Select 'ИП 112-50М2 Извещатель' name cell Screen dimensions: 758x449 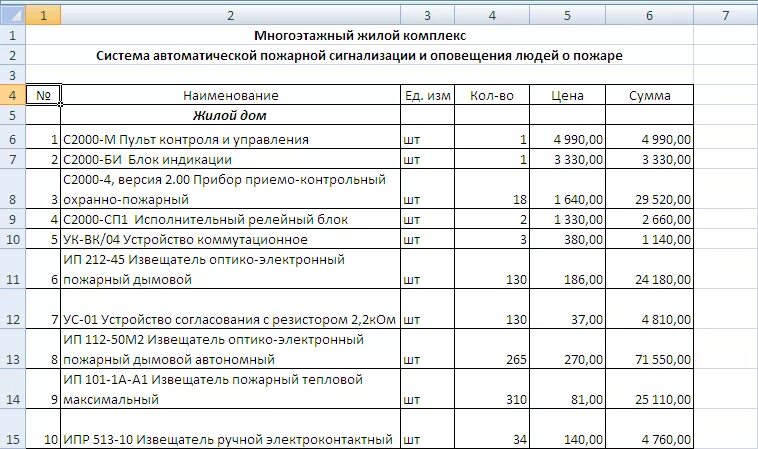pyautogui.click(x=231, y=349)
